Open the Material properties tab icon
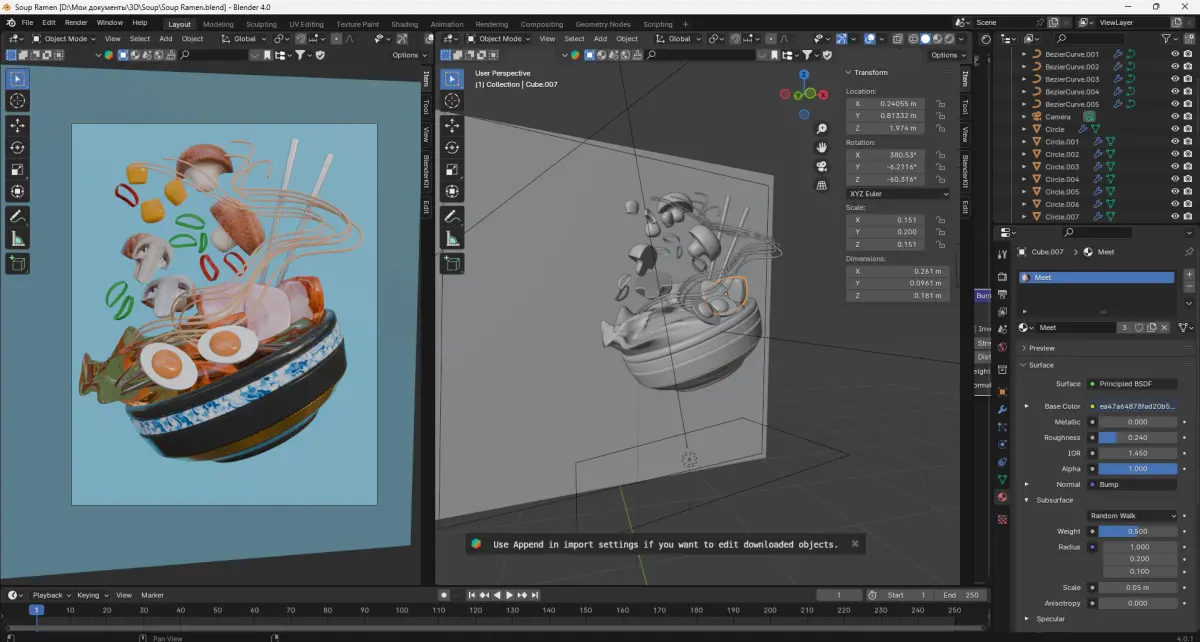The height and width of the screenshot is (642, 1200). pos(1002,497)
